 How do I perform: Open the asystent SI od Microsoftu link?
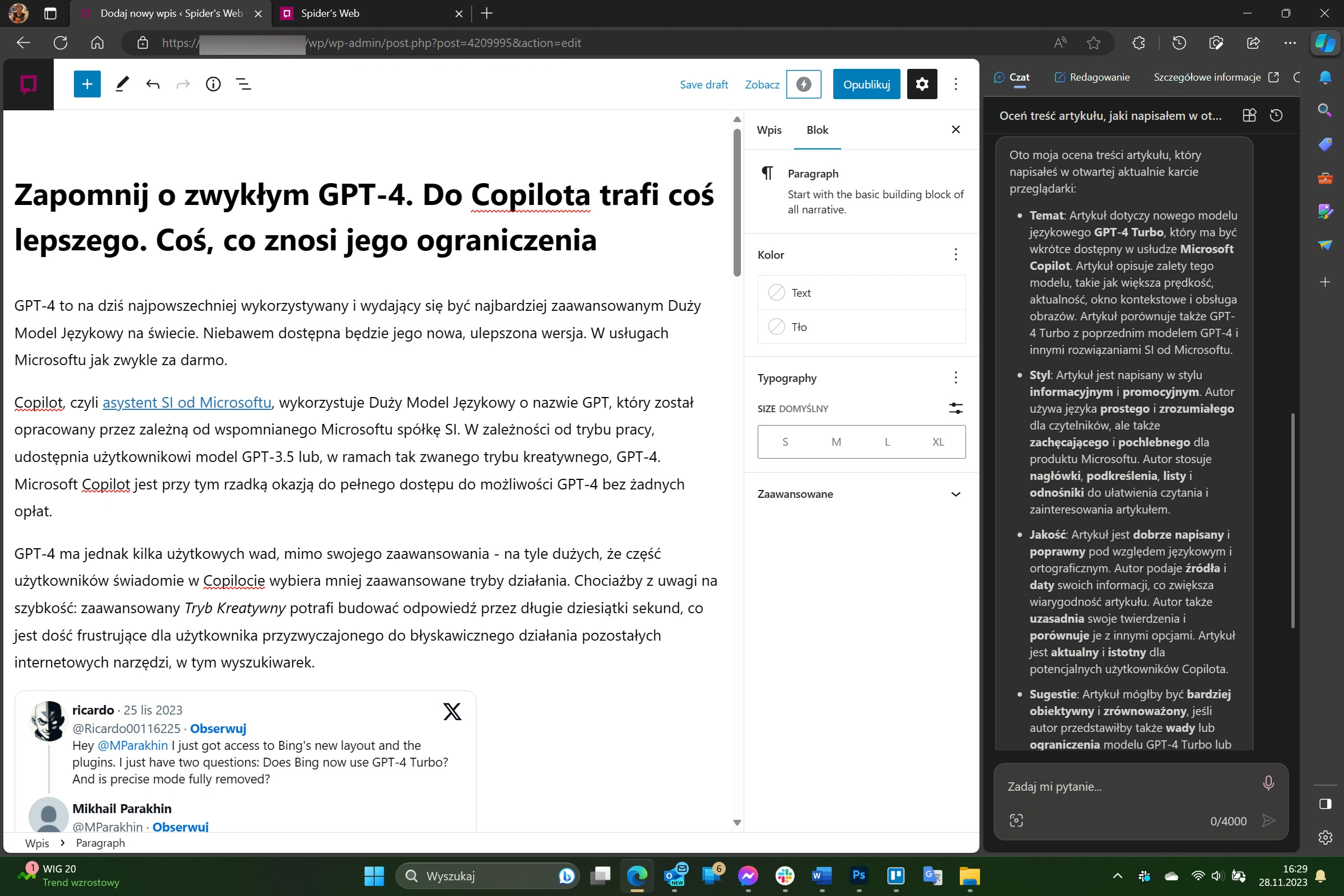coord(187,402)
